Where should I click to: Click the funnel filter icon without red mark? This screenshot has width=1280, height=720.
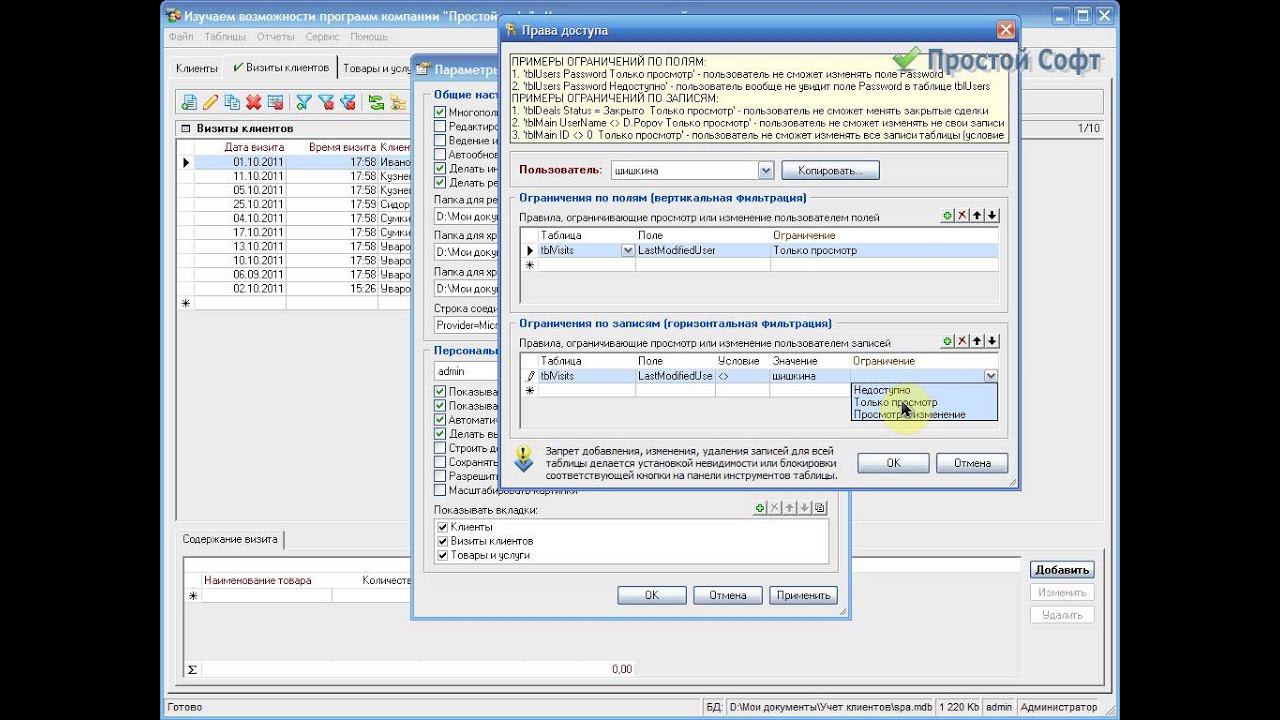click(304, 102)
